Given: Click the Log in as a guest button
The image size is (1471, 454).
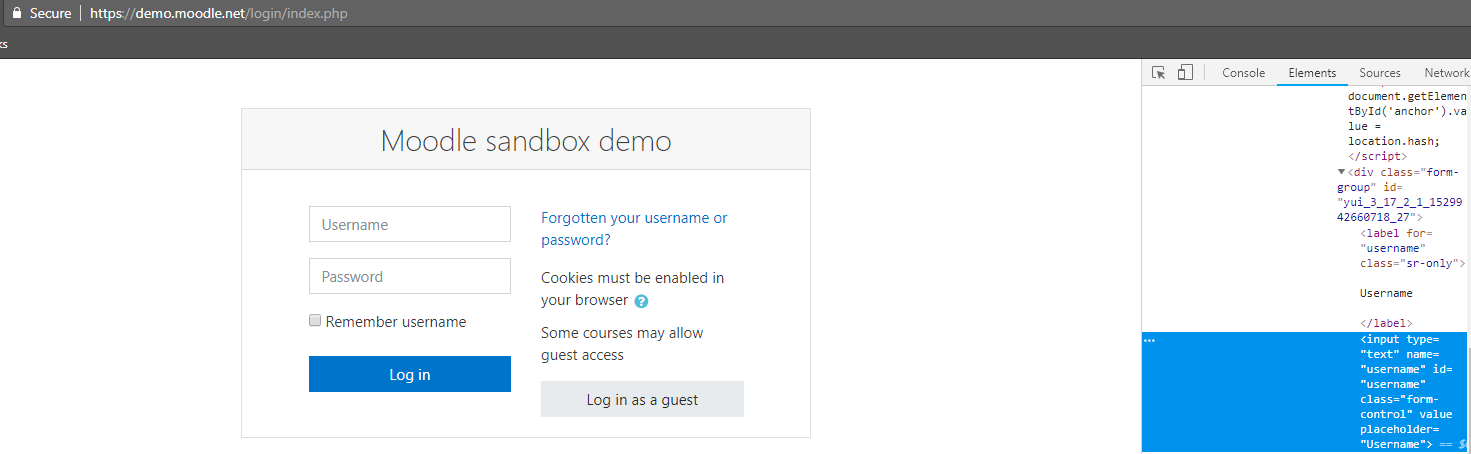Looking at the screenshot, I should coord(642,399).
